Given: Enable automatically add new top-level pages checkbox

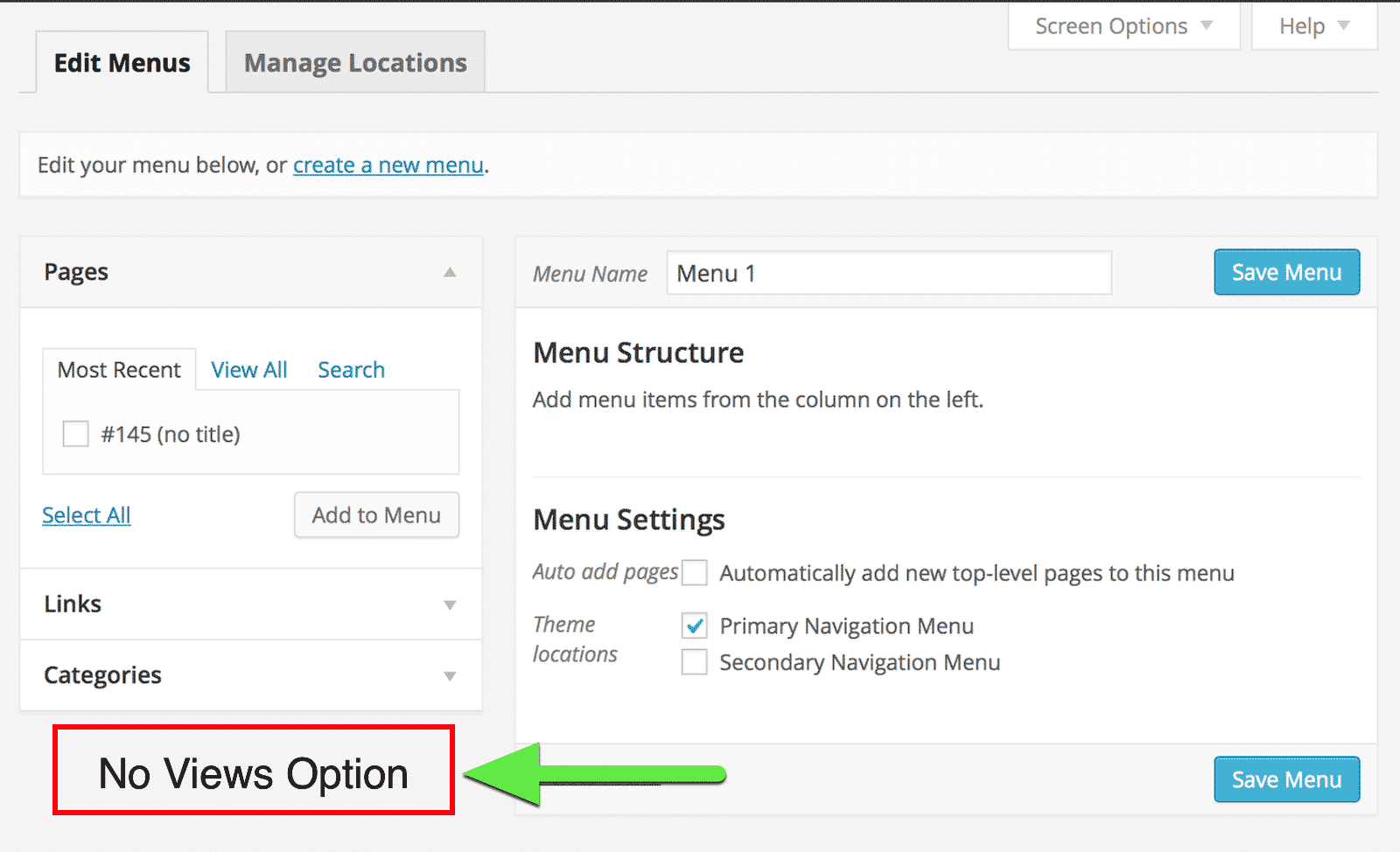Looking at the screenshot, I should [x=695, y=573].
